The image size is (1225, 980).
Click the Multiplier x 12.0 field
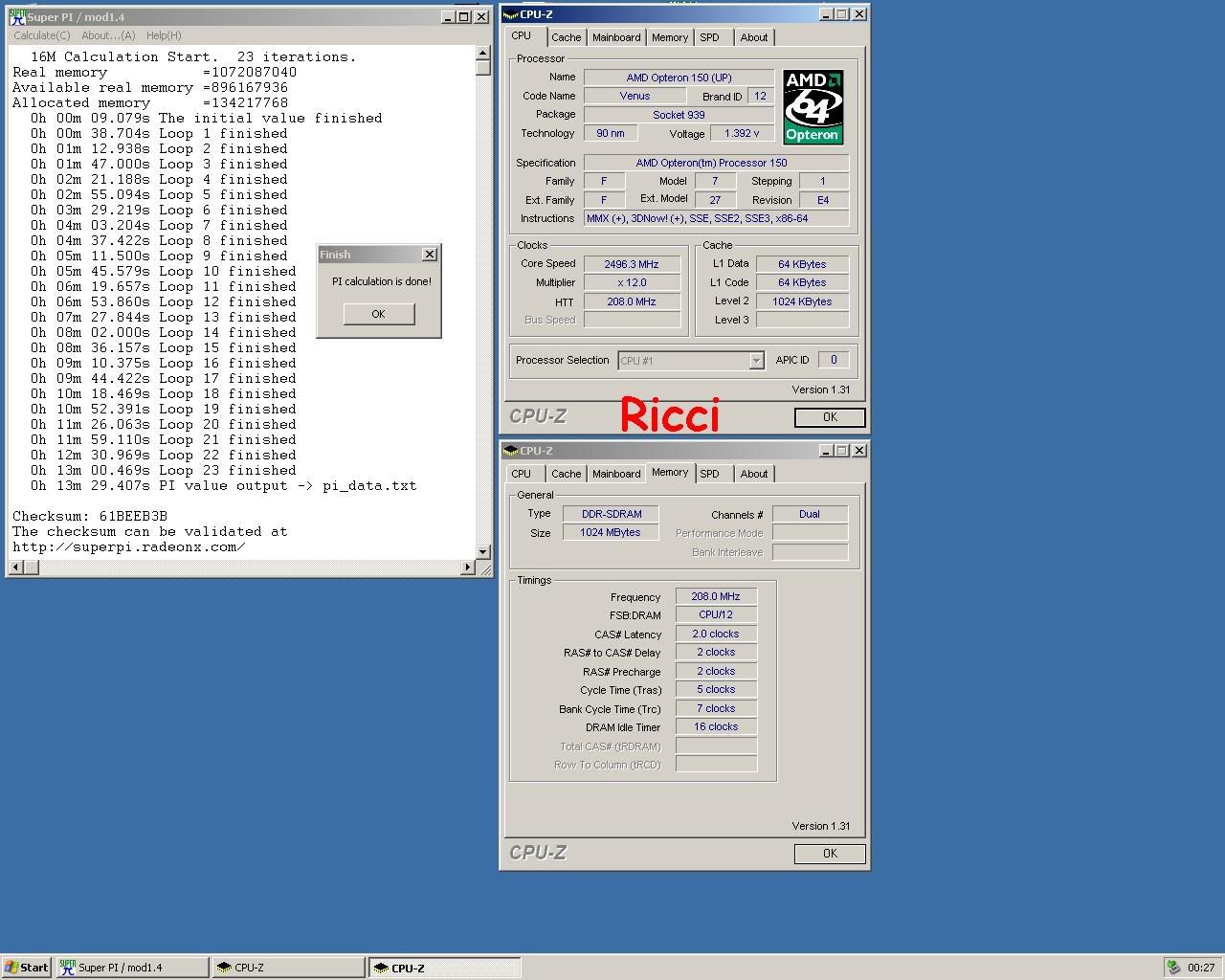pyautogui.click(x=632, y=282)
